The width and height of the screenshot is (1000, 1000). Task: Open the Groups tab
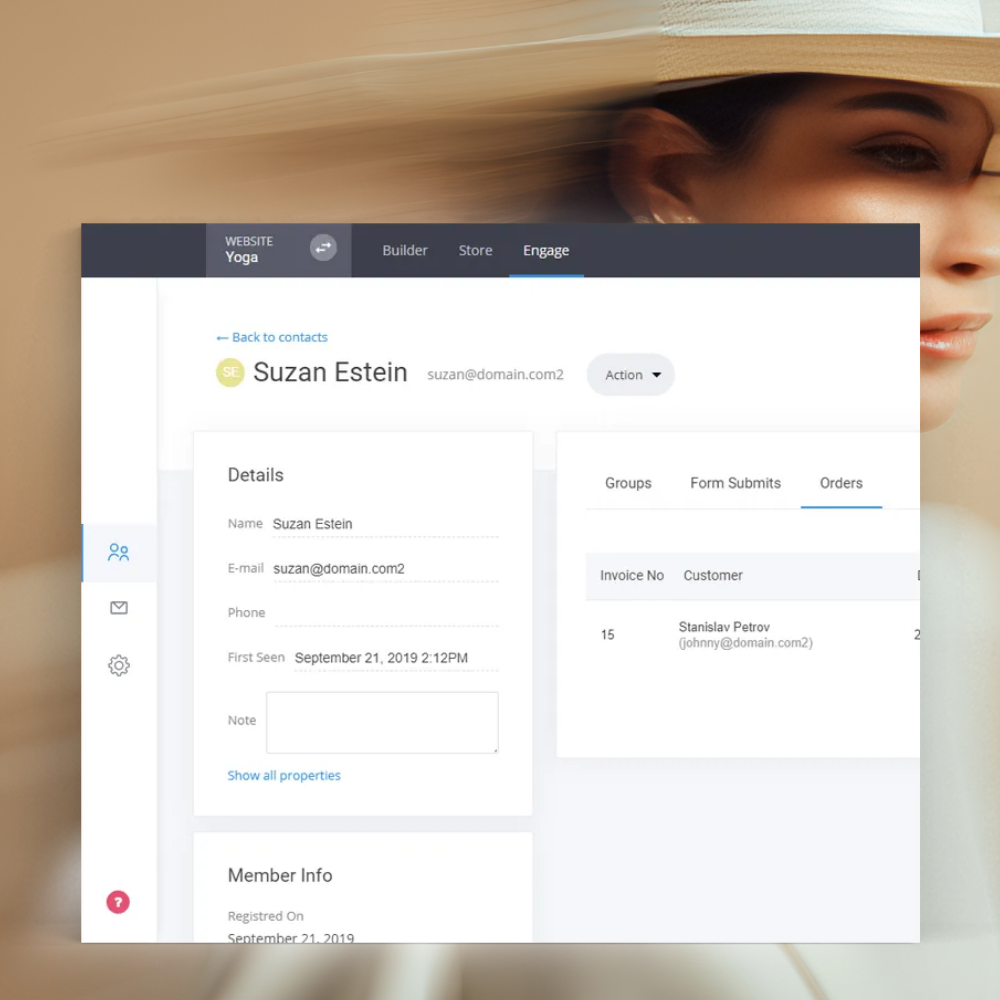(627, 483)
